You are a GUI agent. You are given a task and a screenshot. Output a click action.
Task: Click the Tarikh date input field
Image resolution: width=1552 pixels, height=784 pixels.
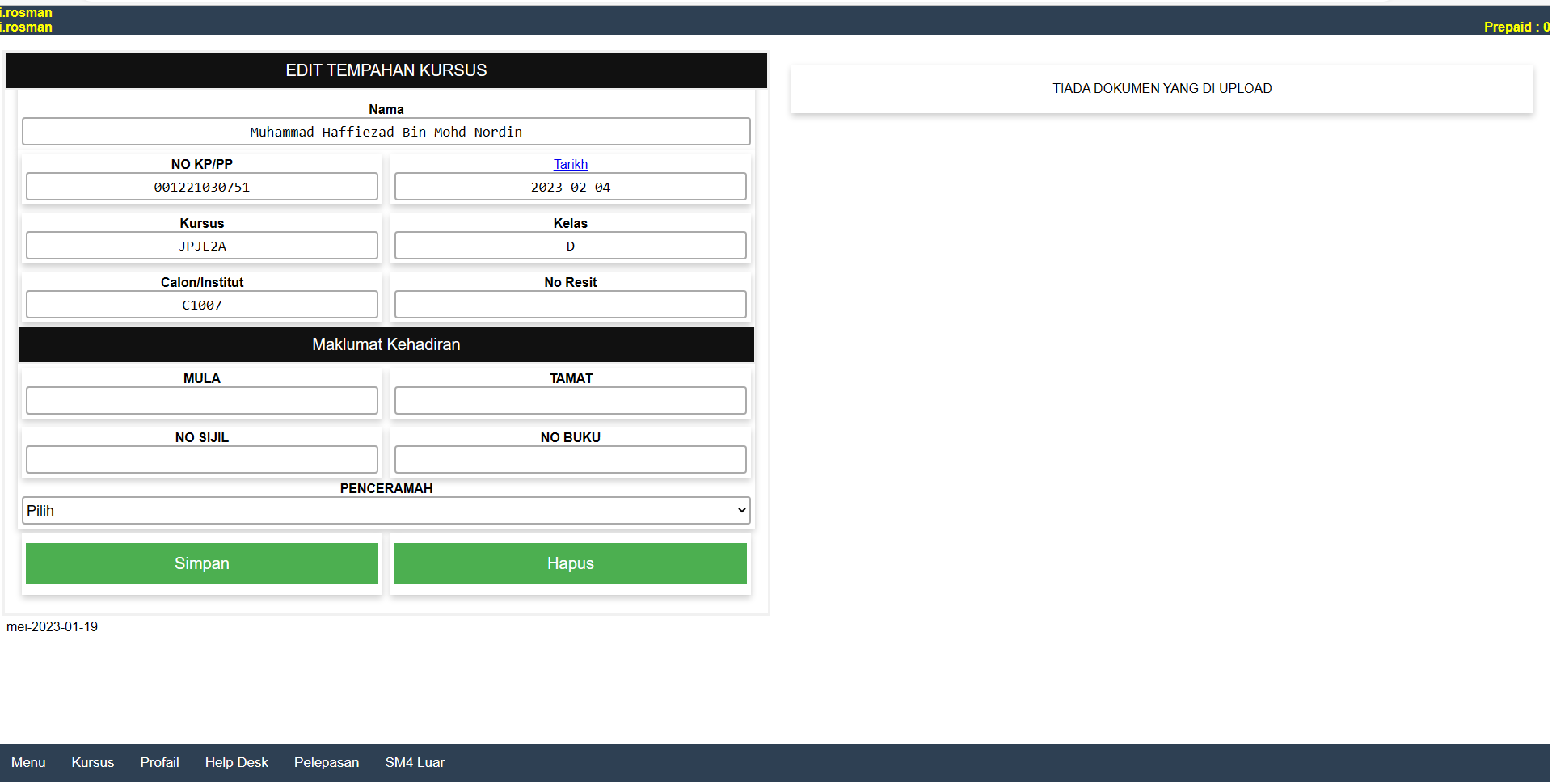click(x=570, y=187)
